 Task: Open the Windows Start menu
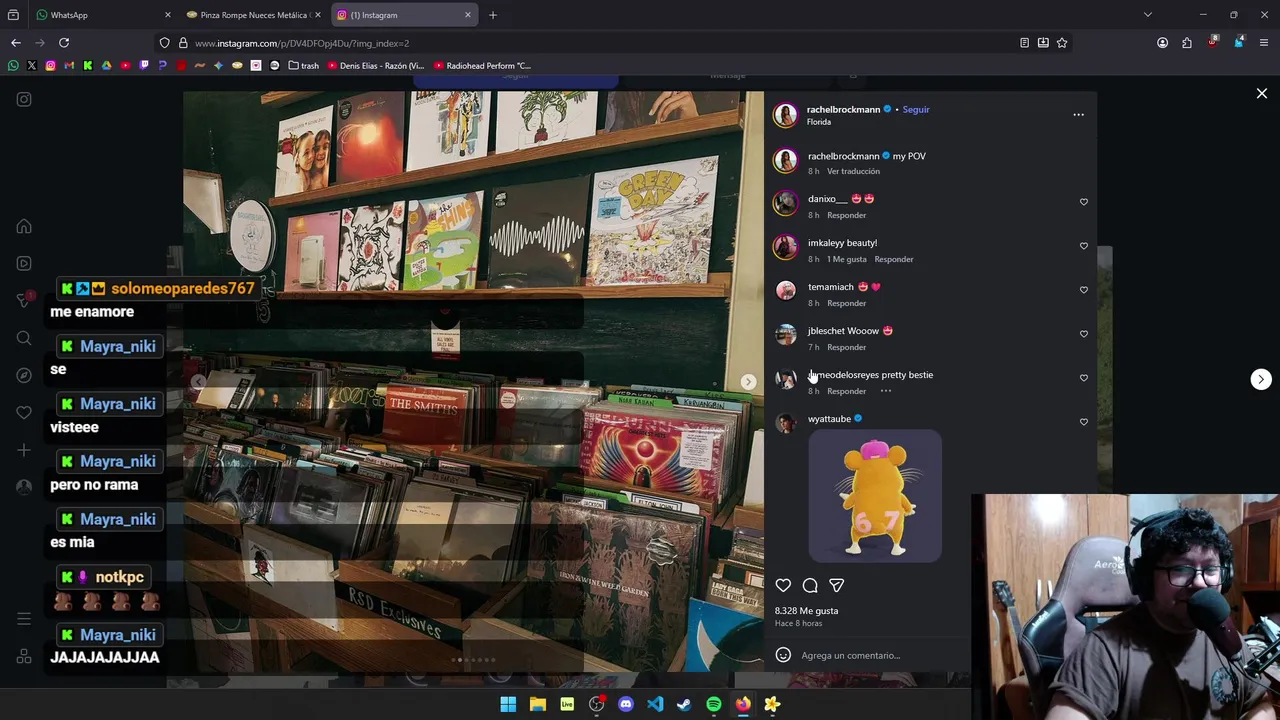click(508, 704)
